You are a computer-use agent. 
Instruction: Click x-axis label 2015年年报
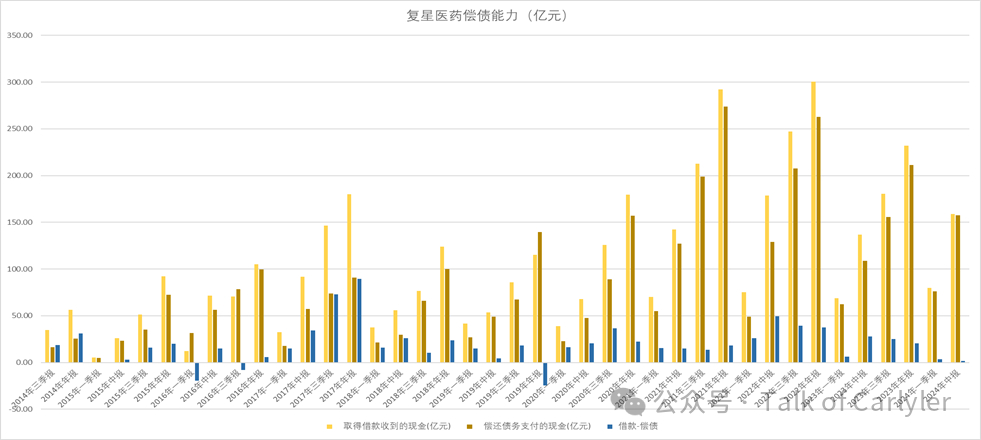point(153,384)
